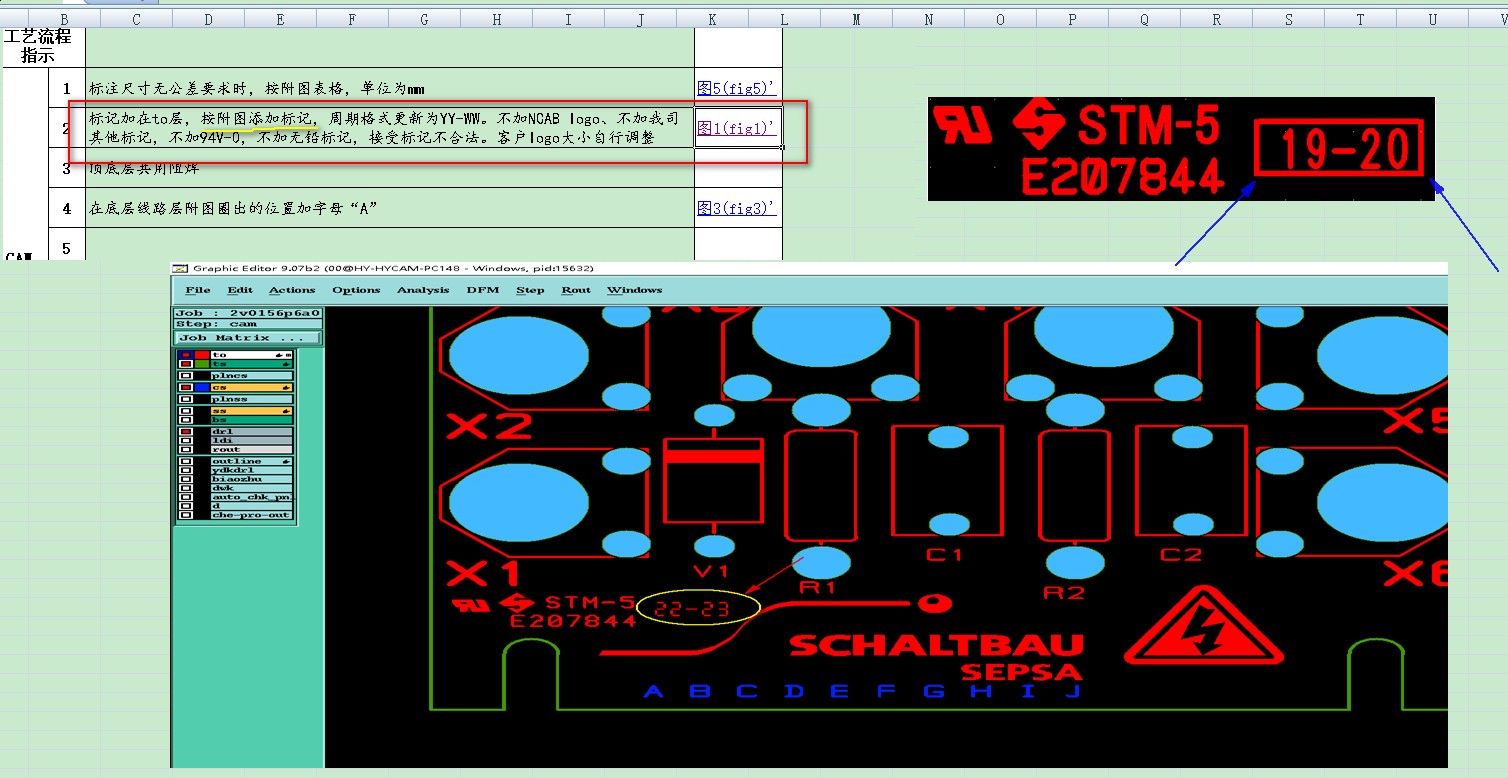Select spreadsheet column header U
The height and width of the screenshot is (778, 1508).
[x=1432, y=19]
